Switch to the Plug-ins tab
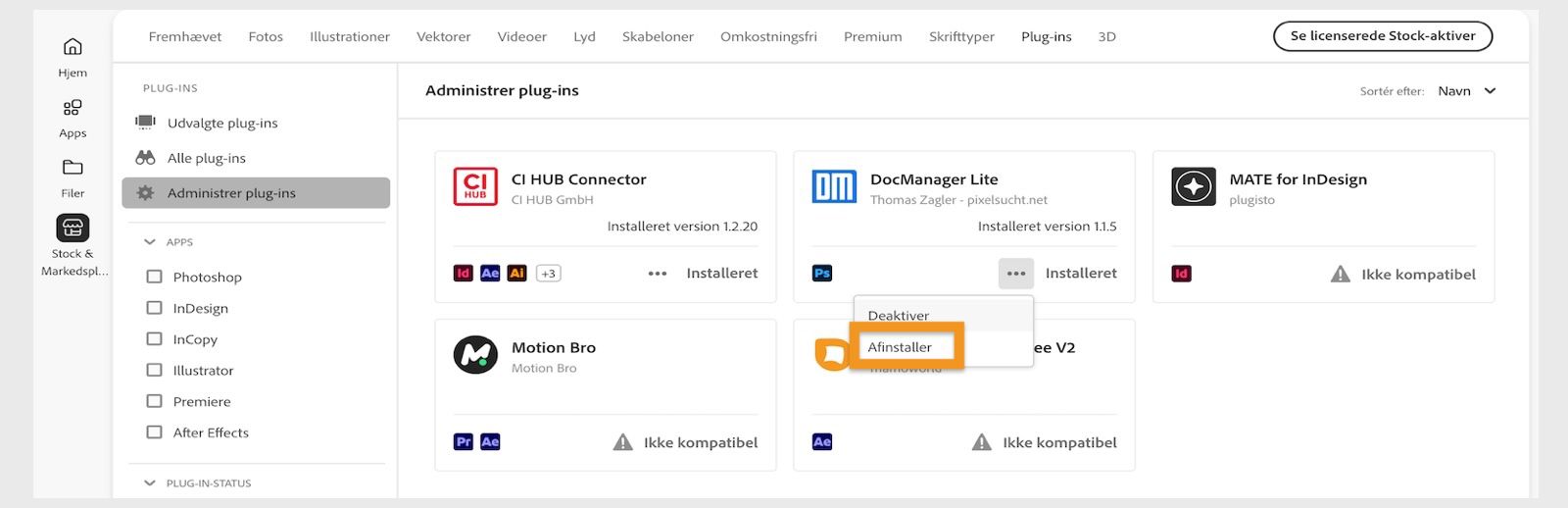1568x508 pixels. click(1047, 36)
